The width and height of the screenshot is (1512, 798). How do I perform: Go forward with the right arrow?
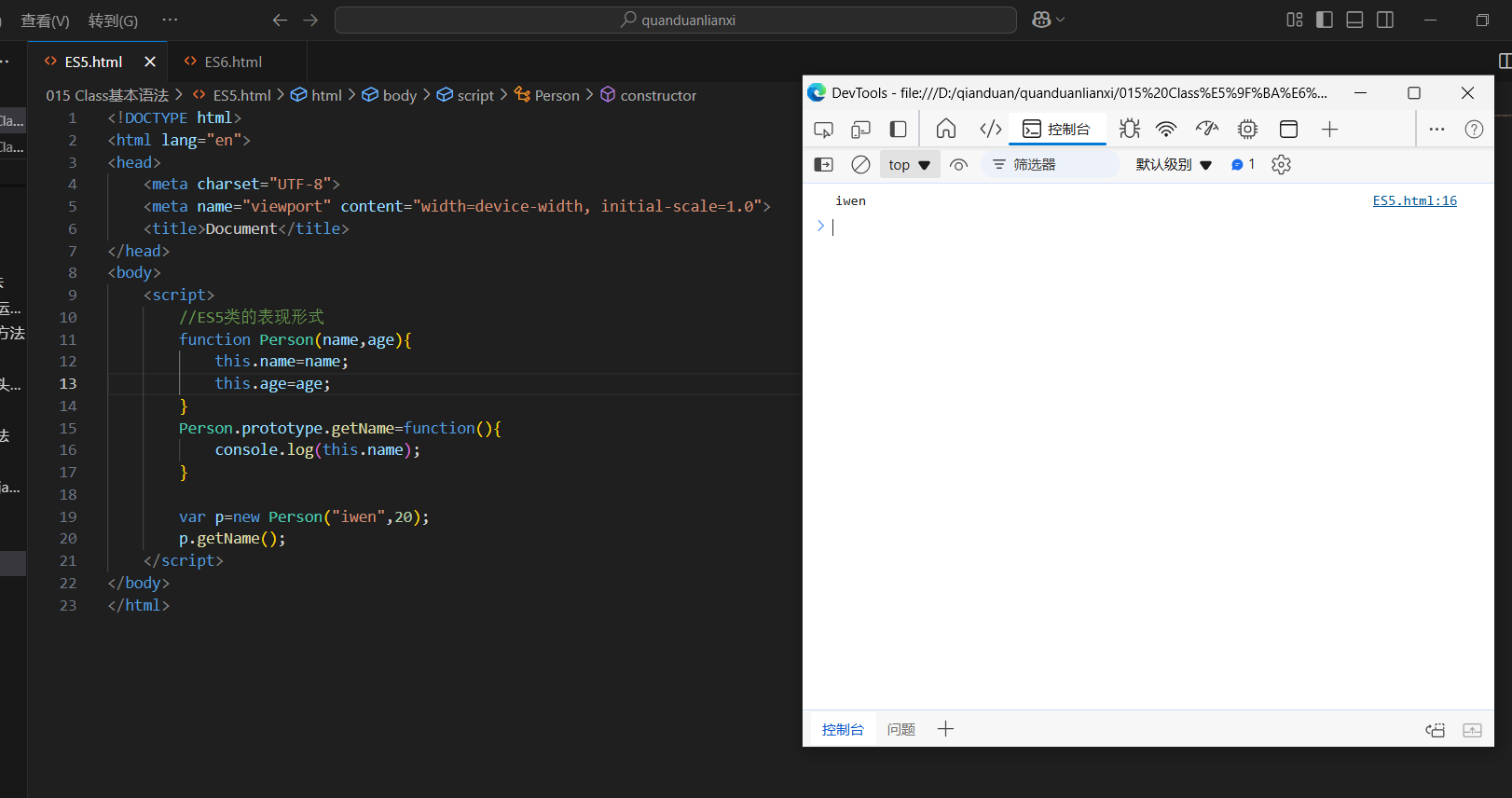click(x=310, y=20)
